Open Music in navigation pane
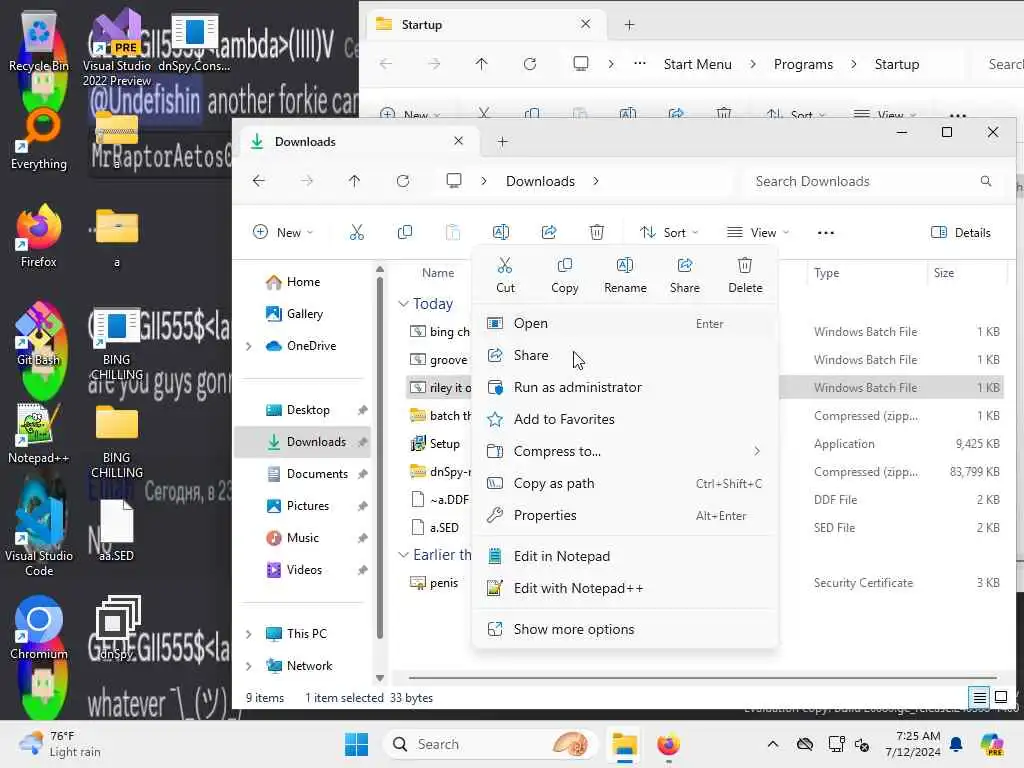The image size is (1024, 768). pos(302,538)
